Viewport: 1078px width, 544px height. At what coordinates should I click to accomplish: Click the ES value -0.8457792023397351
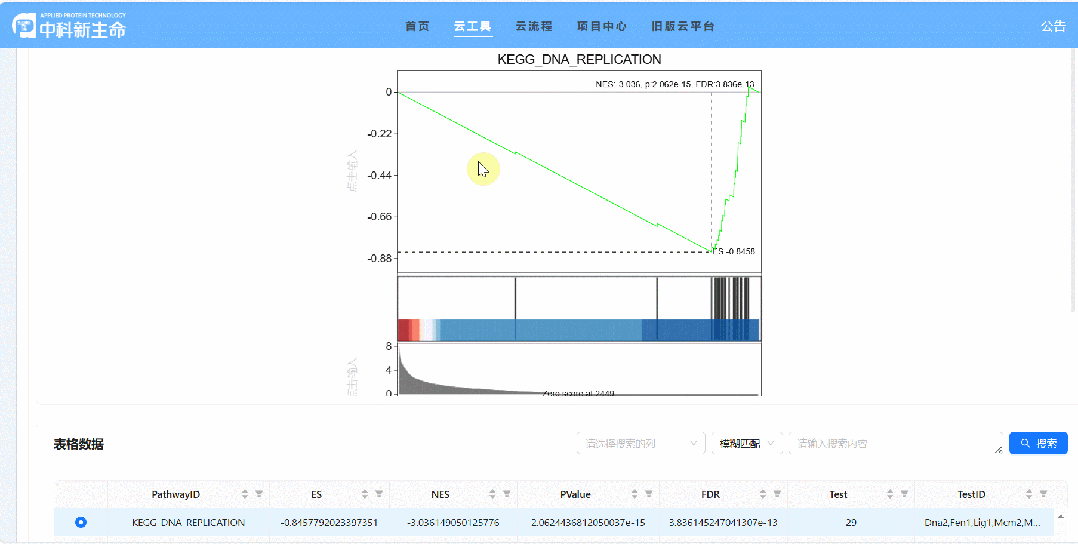329,523
